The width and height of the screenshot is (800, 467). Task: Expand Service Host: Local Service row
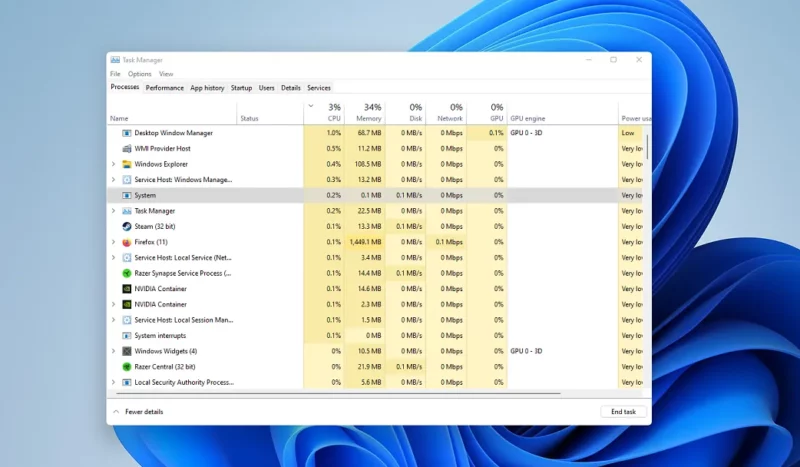tap(113, 258)
